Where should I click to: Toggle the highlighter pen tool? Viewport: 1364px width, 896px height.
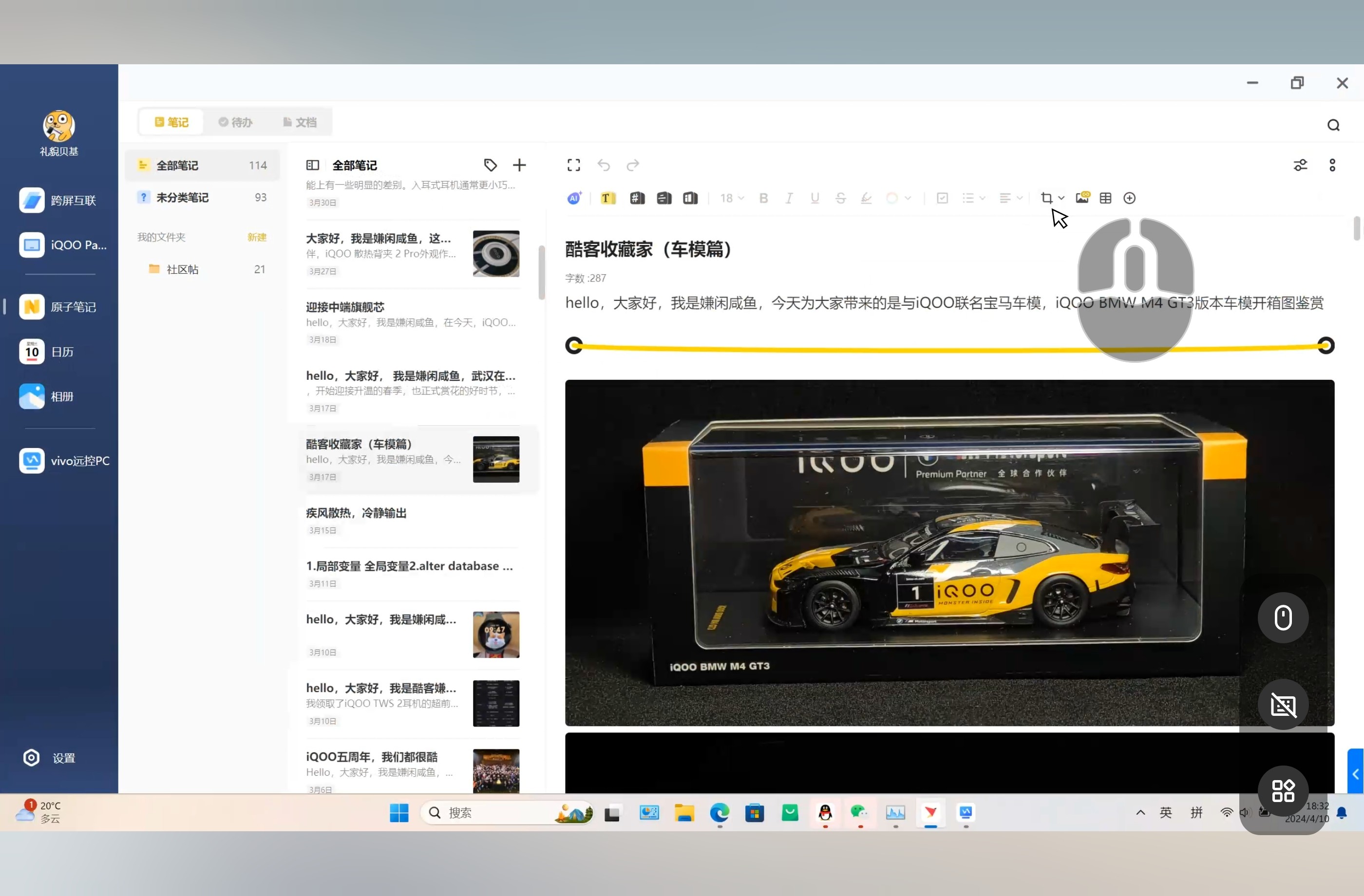(x=866, y=198)
